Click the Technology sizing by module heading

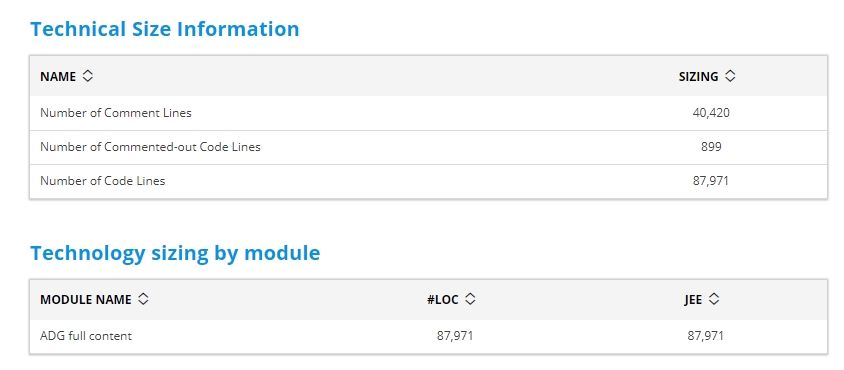175,253
